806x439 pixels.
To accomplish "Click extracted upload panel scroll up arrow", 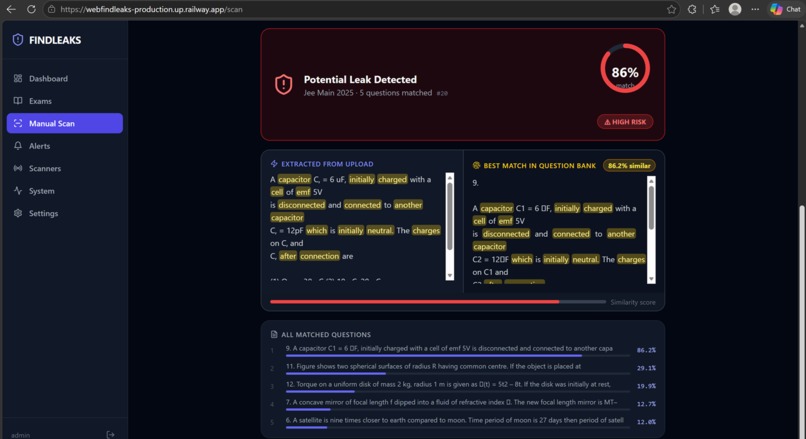I will click(x=450, y=177).
